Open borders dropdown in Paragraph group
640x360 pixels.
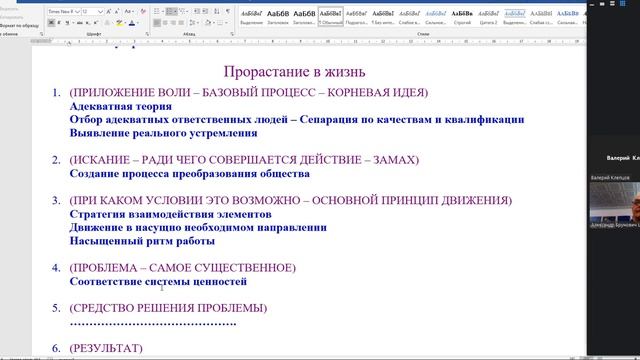226,23
